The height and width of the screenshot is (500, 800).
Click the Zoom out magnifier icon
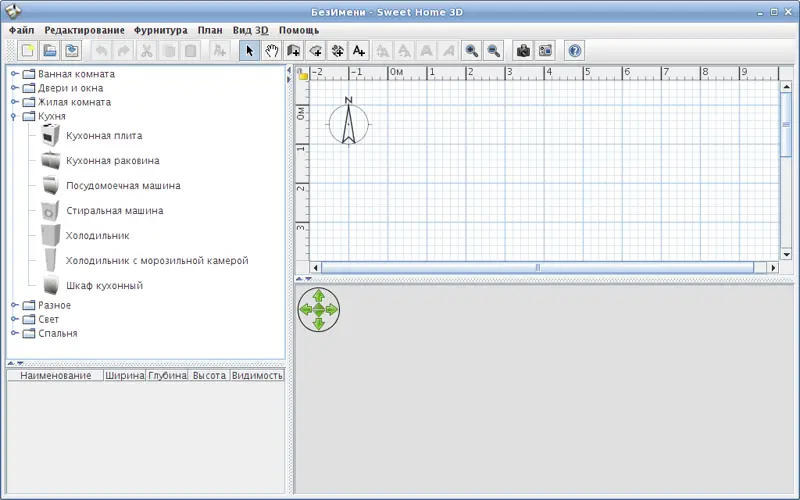click(493, 51)
